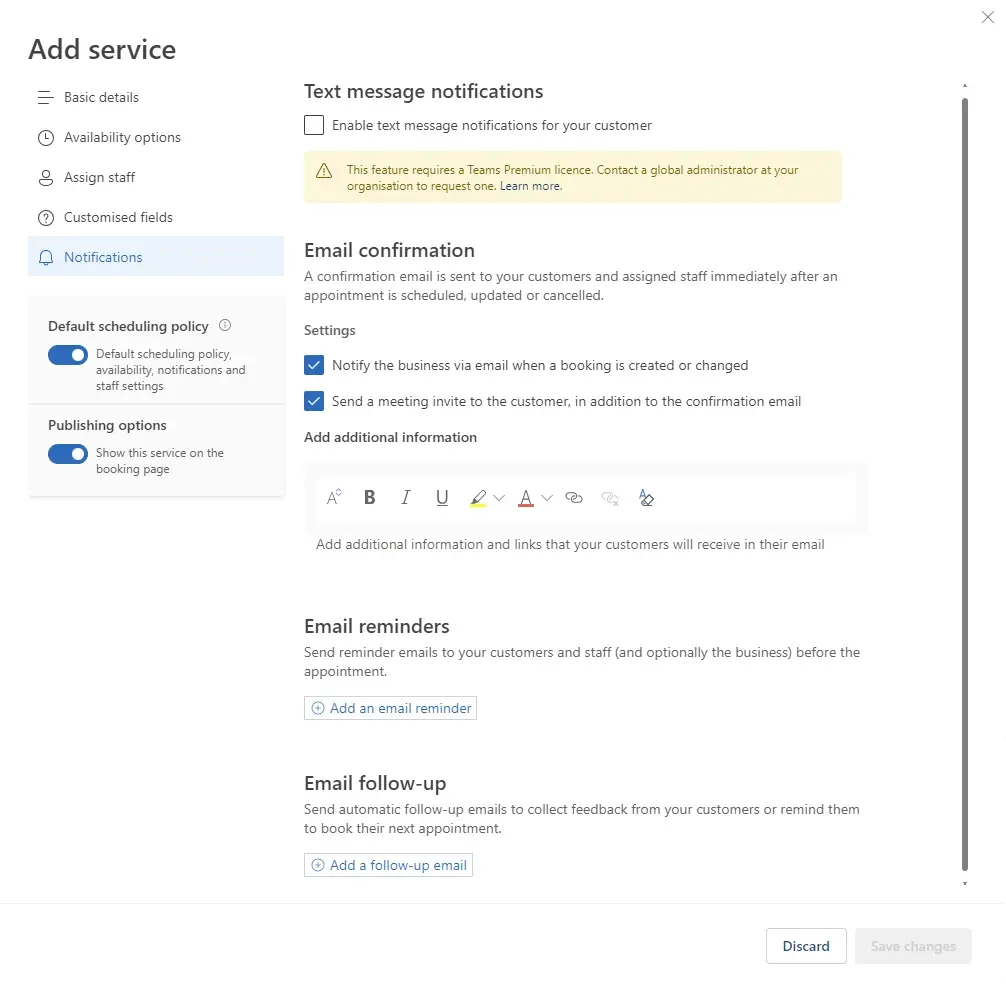Image resolution: width=1006 pixels, height=984 pixels.
Task: Click the clear formatting eraser icon
Action: pos(646,498)
